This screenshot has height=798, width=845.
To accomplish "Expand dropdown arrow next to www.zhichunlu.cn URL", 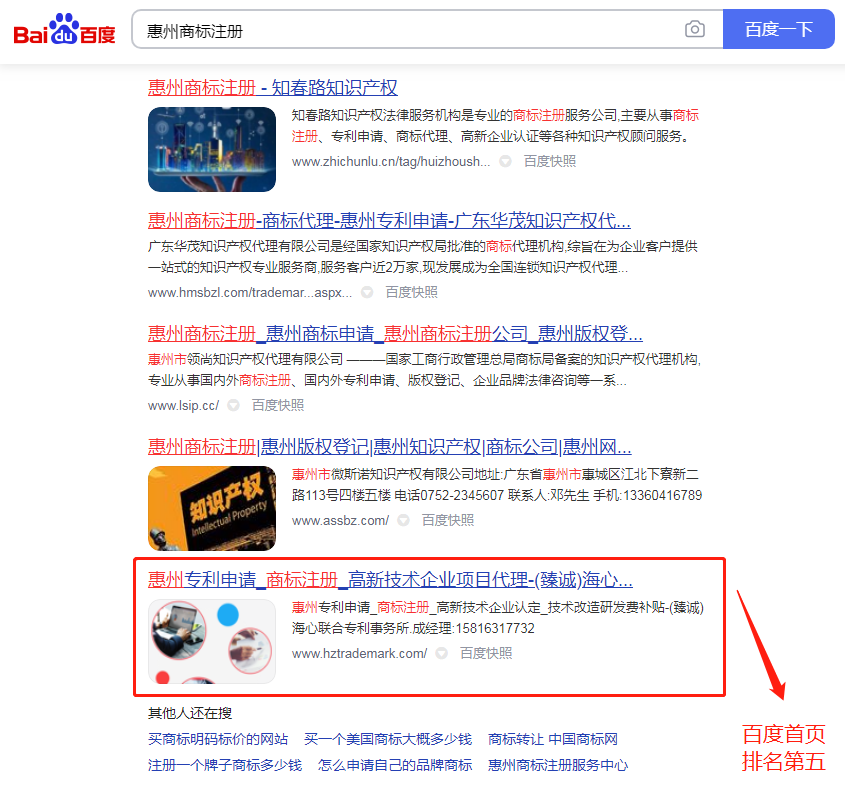I will [x=505, y=161].
